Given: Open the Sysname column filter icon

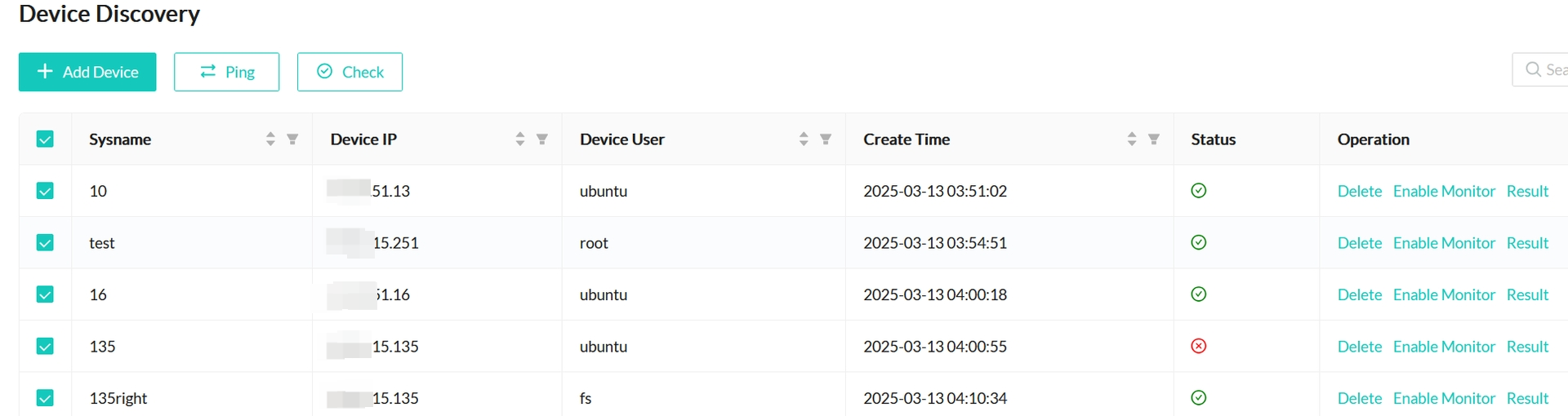Looking at the screenshot, I should pos(292,139).
